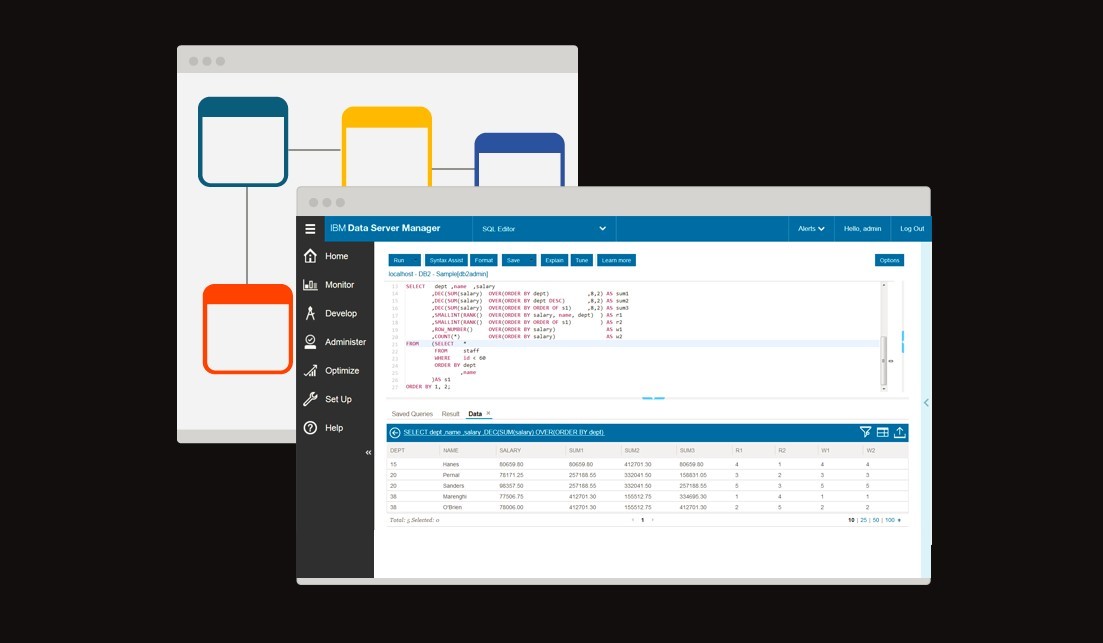
Task: Click the filter icon in results header
Action: (x=865, y=432)
